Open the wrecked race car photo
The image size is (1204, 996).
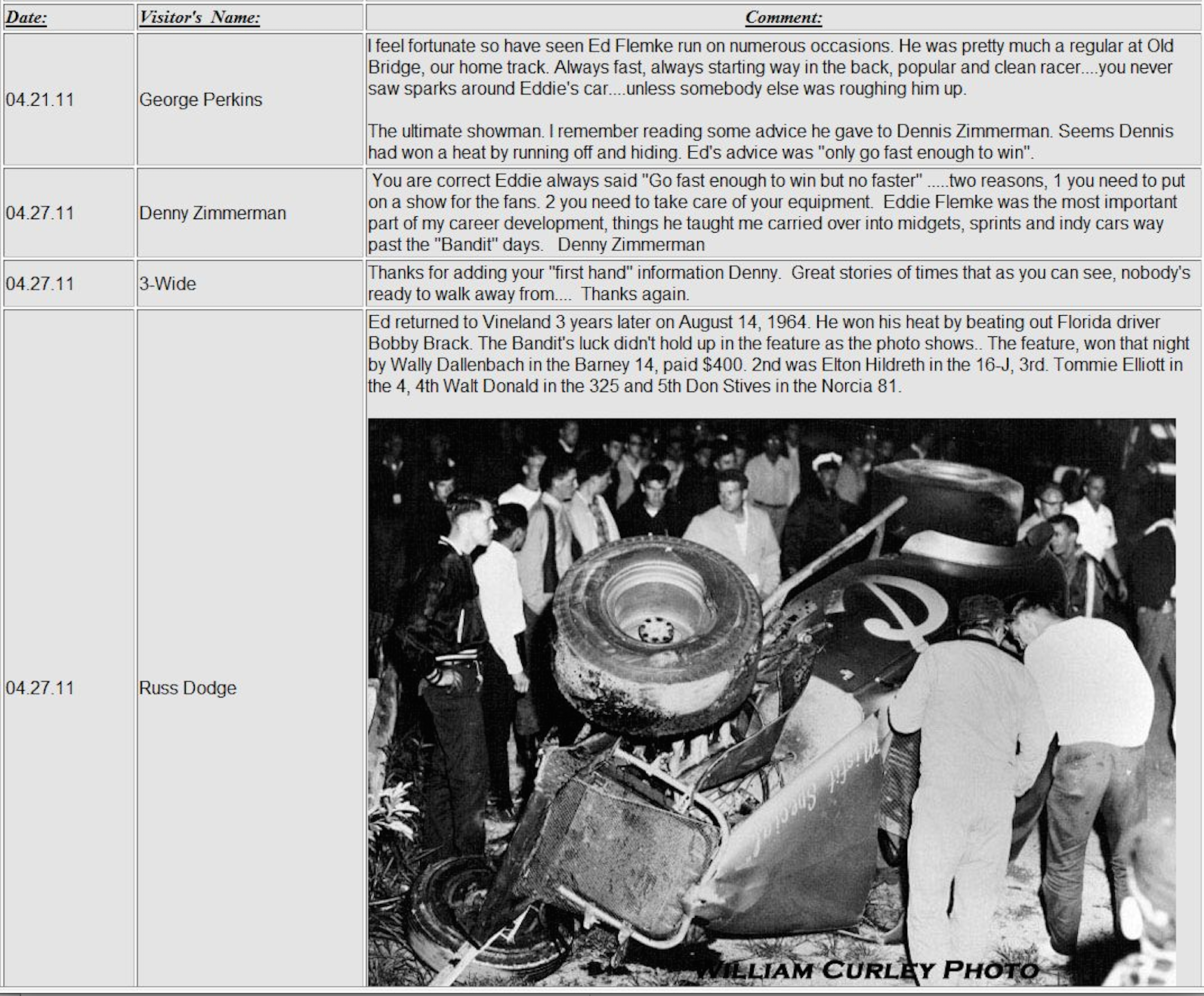[x=772, y=702]
